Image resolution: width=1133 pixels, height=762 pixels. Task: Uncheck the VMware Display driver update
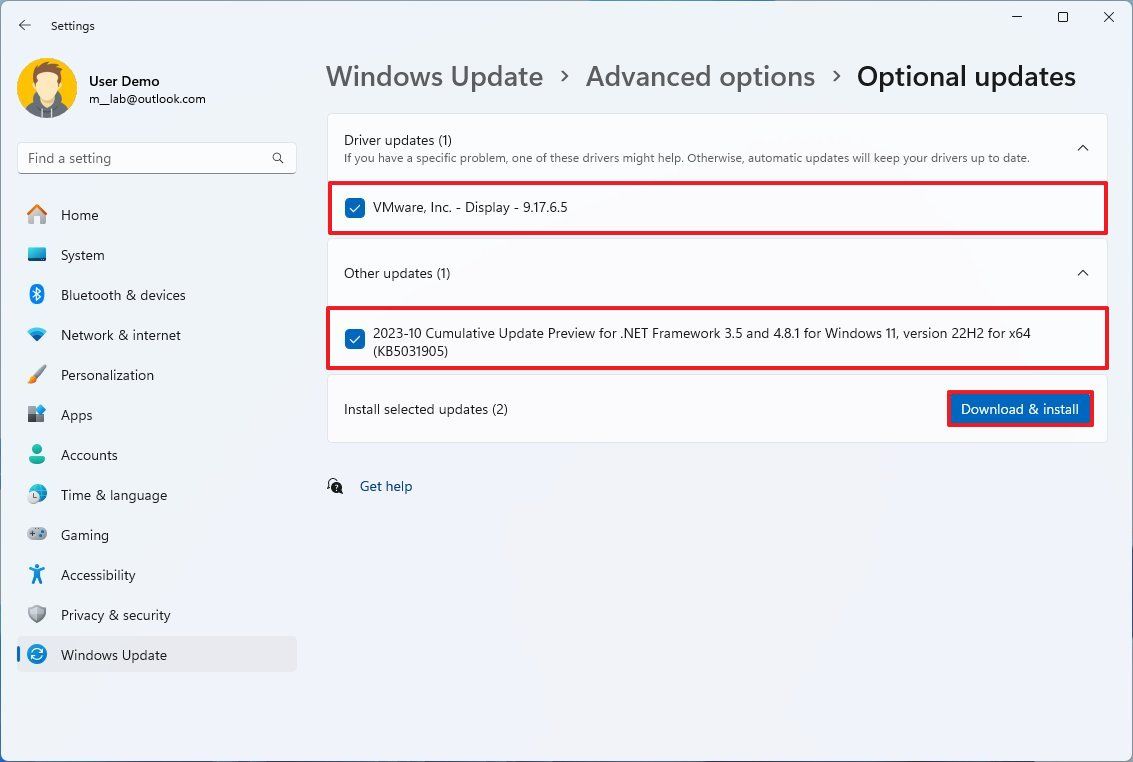point(354,207)
